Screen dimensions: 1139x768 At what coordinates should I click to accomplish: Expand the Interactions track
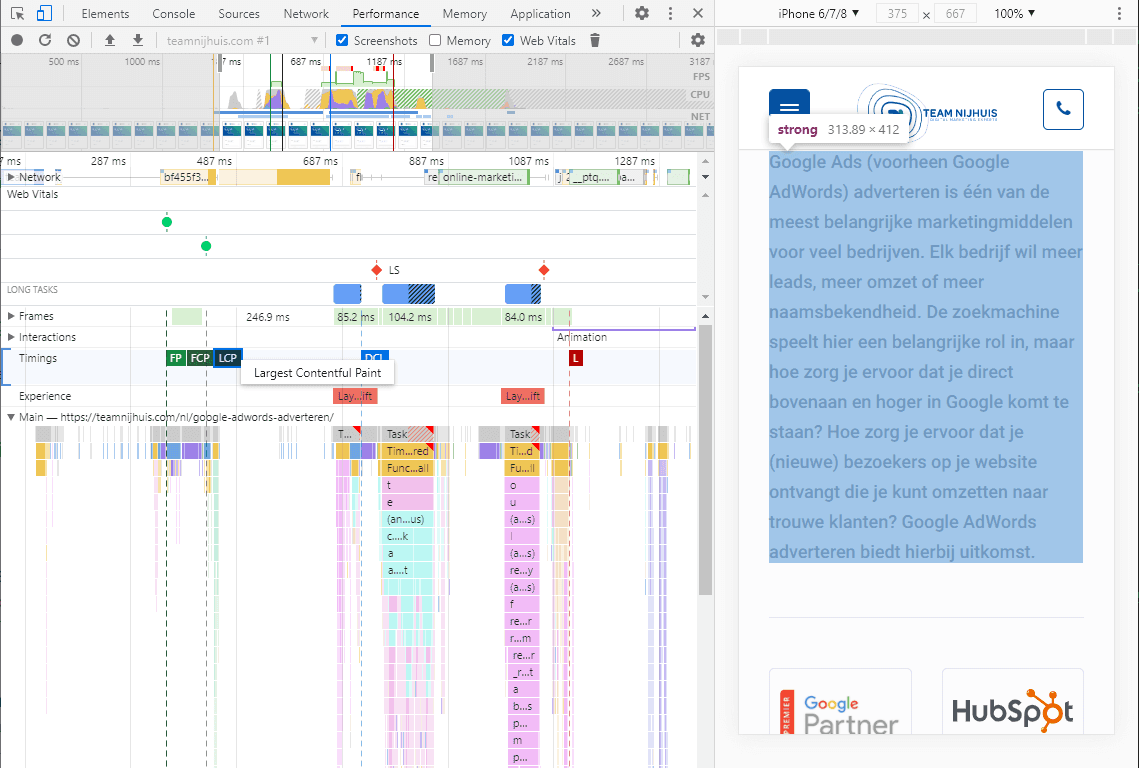[x=11, y=337]
